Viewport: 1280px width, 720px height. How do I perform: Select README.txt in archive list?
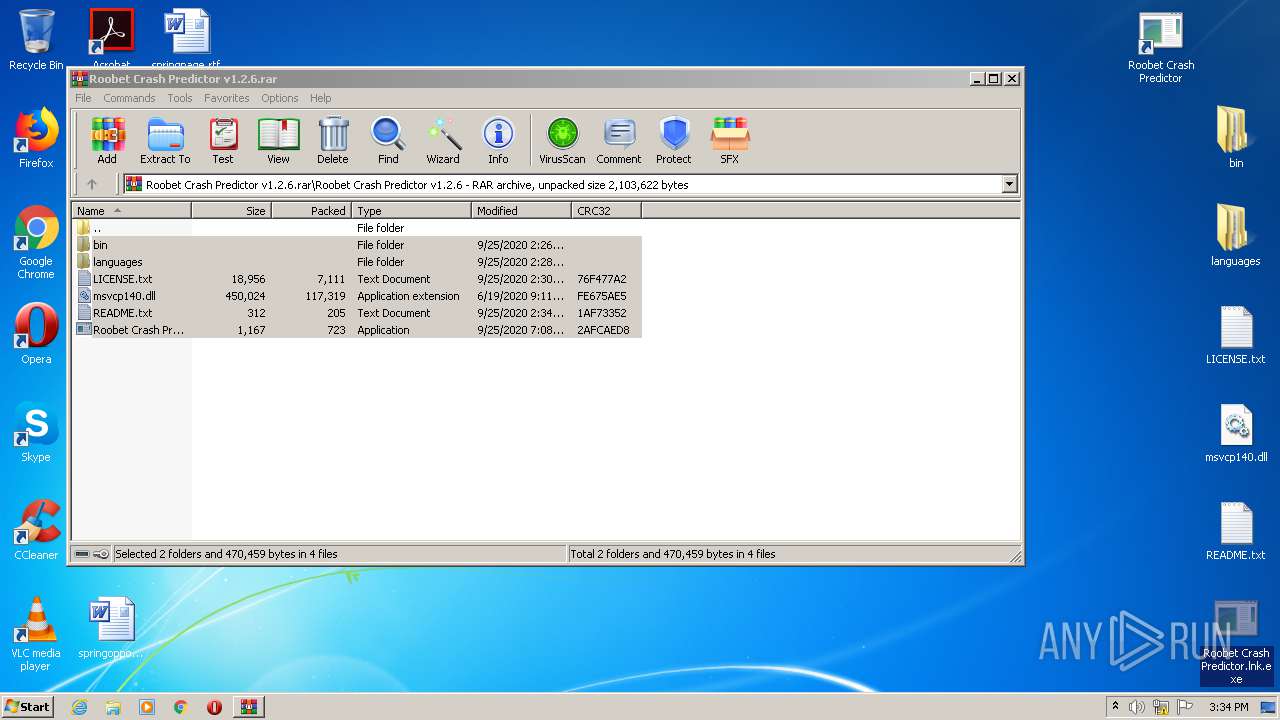(357, 313)
